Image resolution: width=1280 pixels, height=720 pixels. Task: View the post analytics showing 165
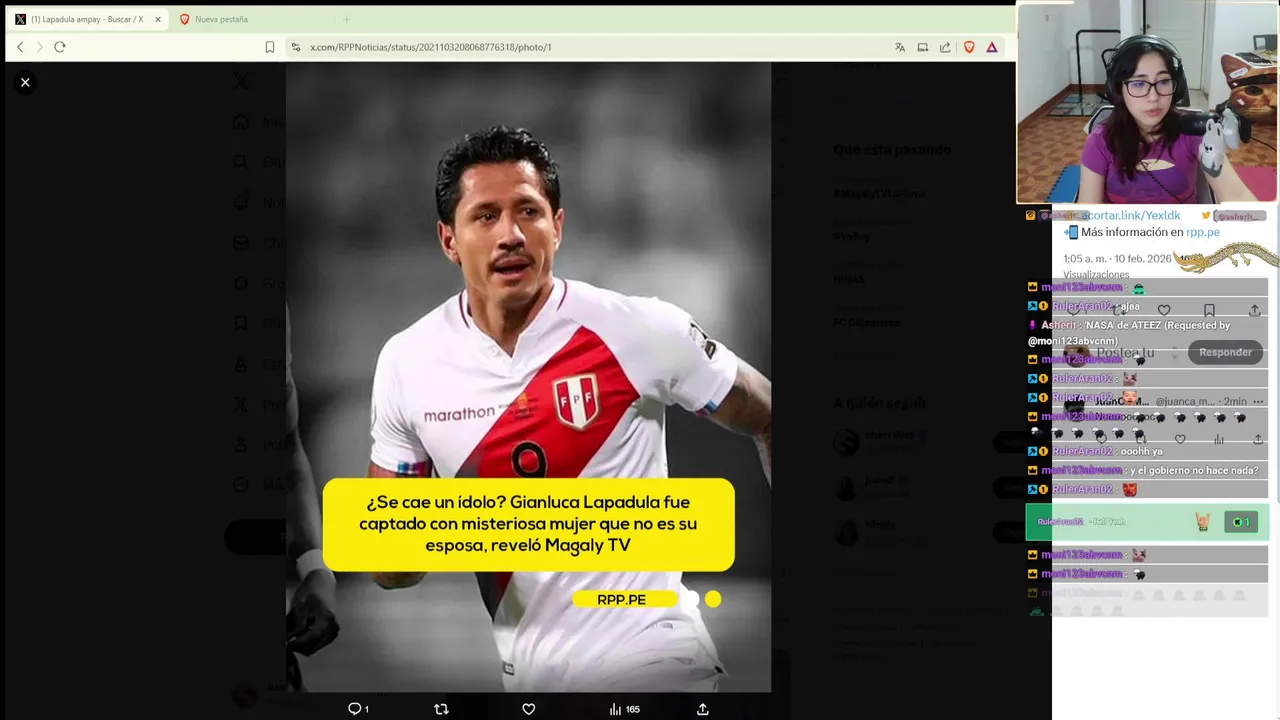point(624,709)
